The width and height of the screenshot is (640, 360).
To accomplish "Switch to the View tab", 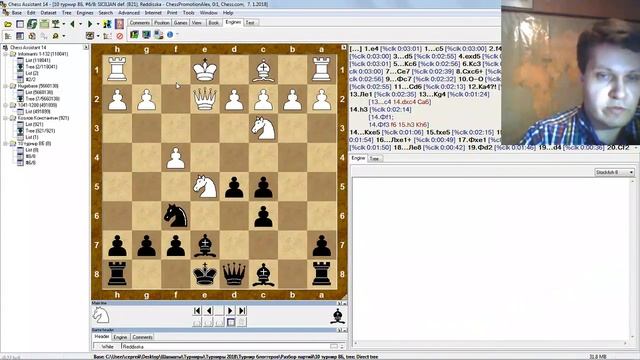I will pos(197,23).
